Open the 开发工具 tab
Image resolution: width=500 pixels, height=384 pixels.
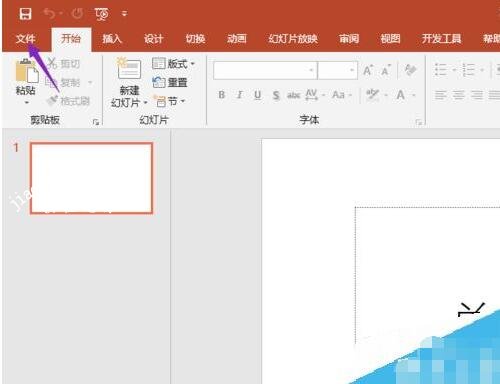(x=442, y=39)
